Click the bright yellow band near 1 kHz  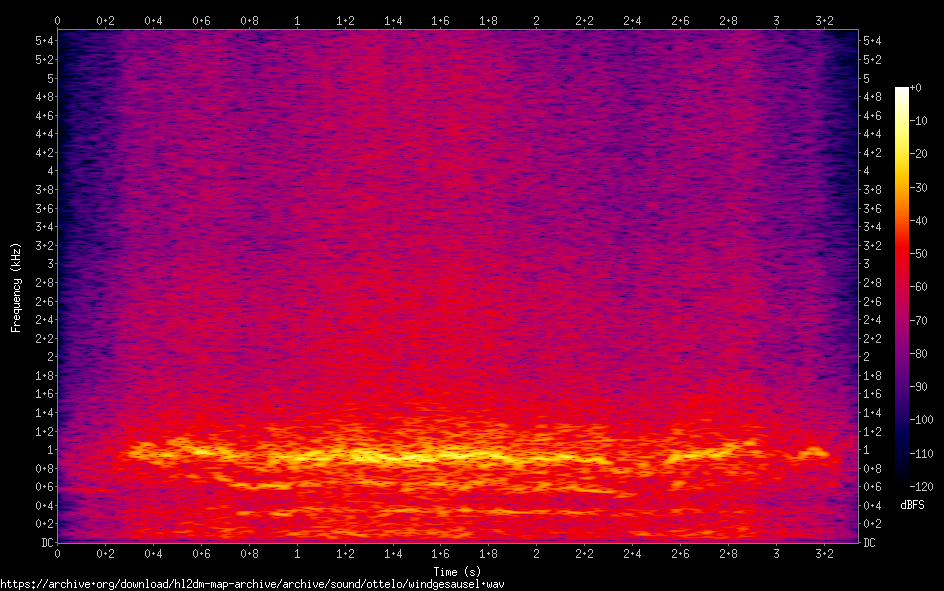420,457
